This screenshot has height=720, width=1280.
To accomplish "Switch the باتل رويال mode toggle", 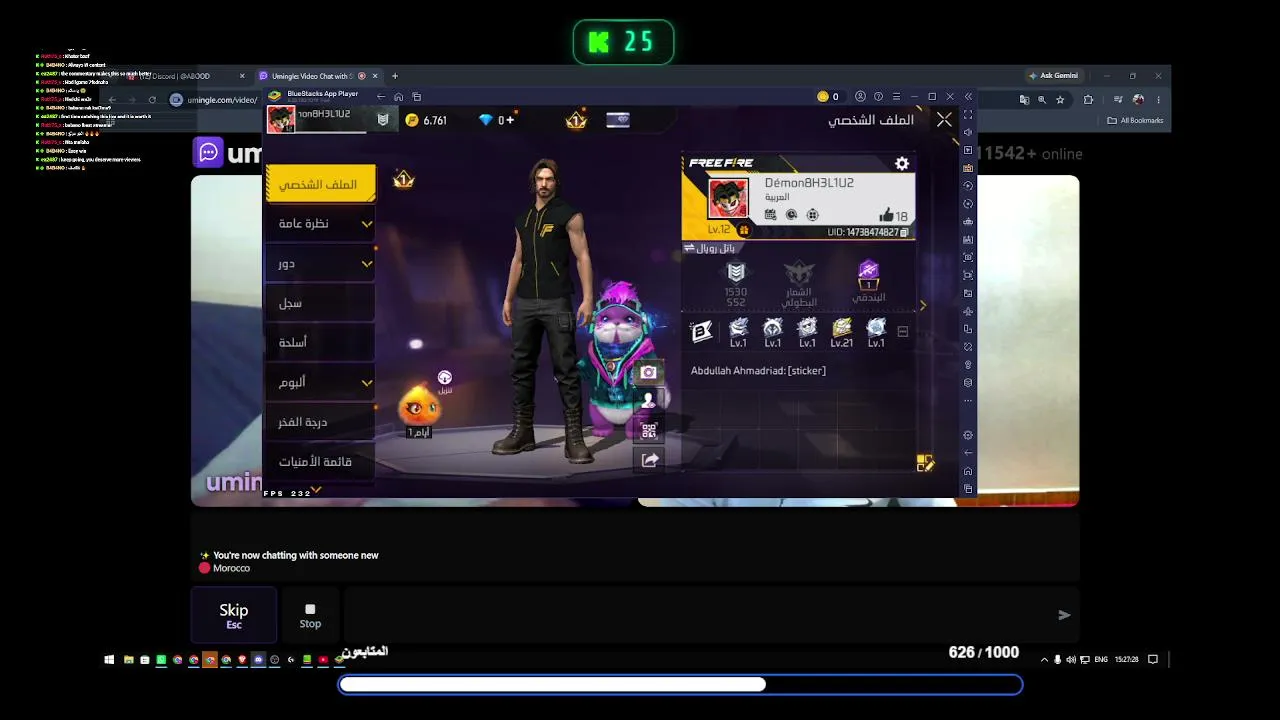I will pos(709,248).
